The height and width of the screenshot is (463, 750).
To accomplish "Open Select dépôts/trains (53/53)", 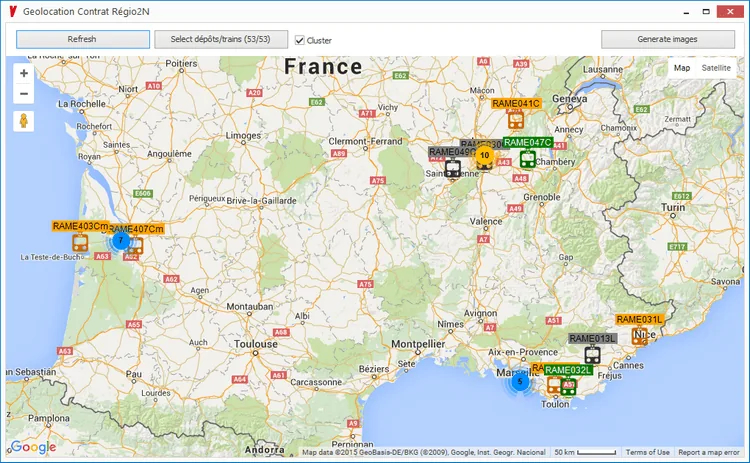I will click(x=221, y=39).
